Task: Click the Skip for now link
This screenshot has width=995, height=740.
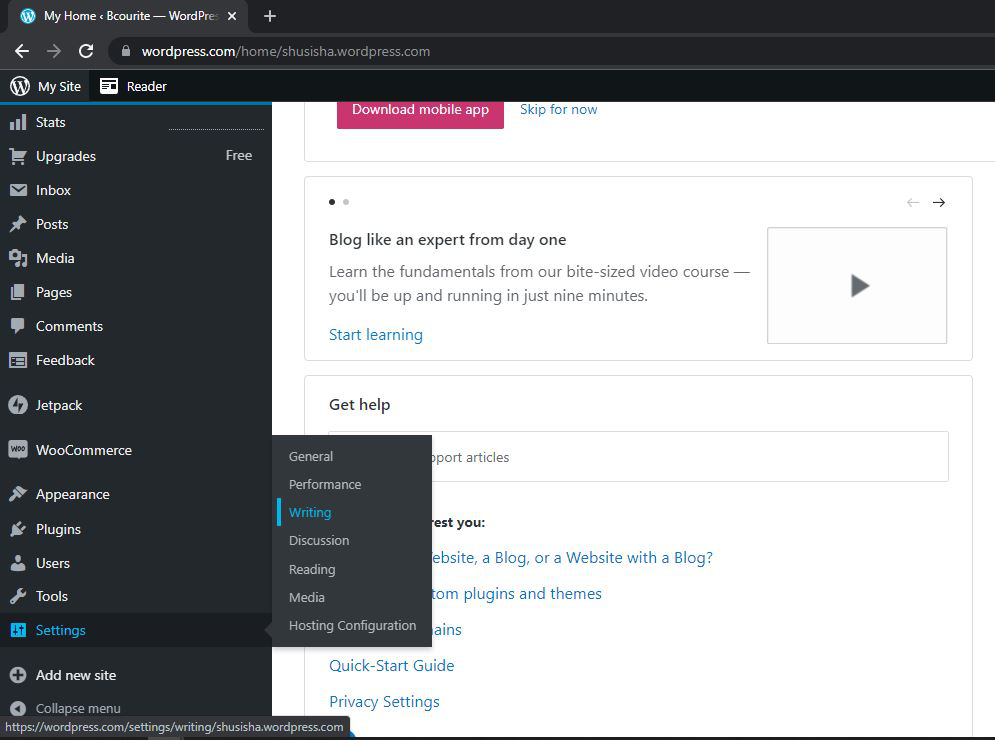Action: point(558,109)
